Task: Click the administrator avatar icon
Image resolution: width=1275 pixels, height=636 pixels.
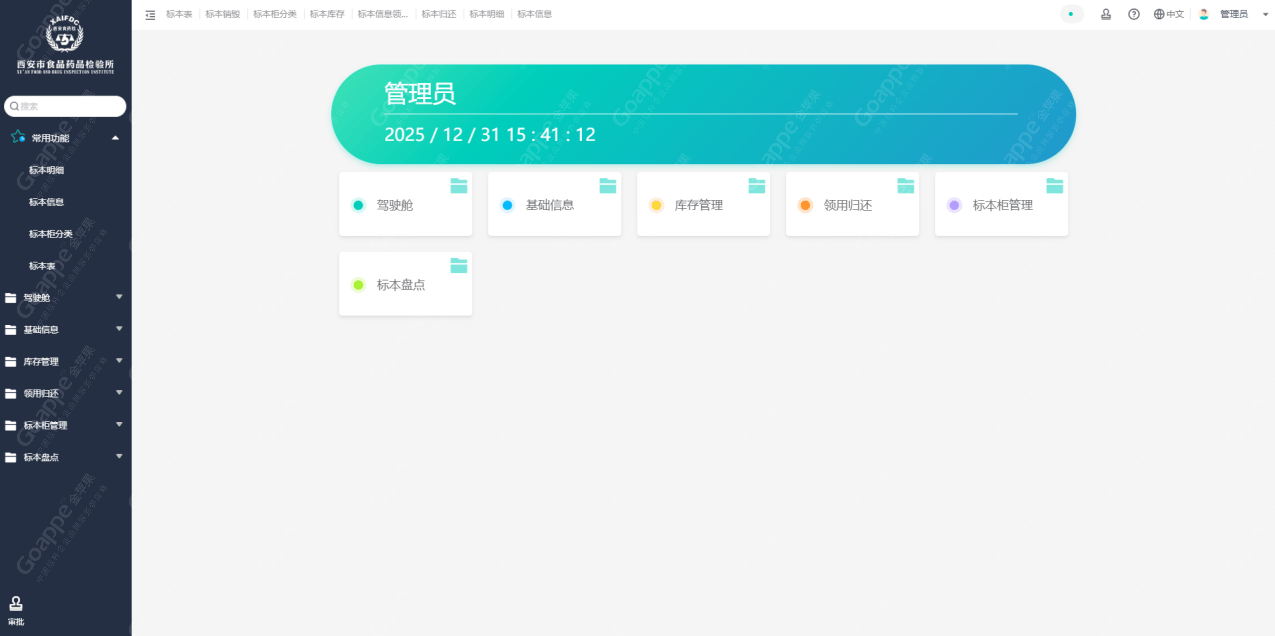Action: click(x=1204, y=14)
